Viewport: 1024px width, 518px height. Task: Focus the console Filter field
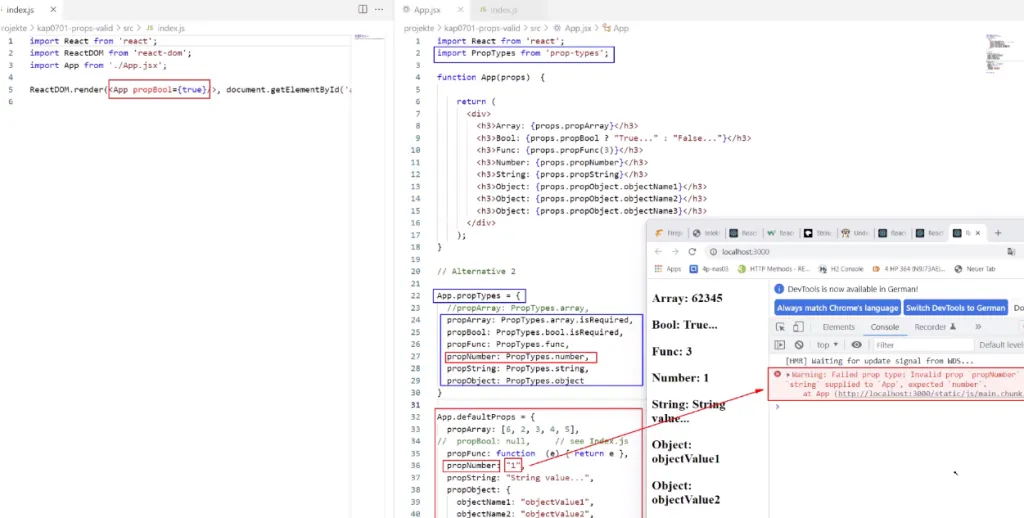[921, 345]
